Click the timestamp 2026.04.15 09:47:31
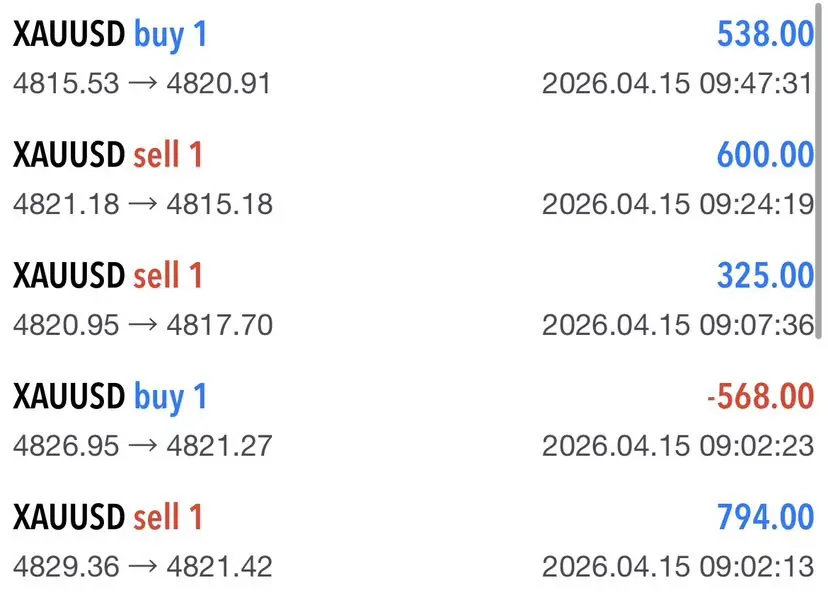The height and width of the screenshot is (614, 828). [678, 83]
